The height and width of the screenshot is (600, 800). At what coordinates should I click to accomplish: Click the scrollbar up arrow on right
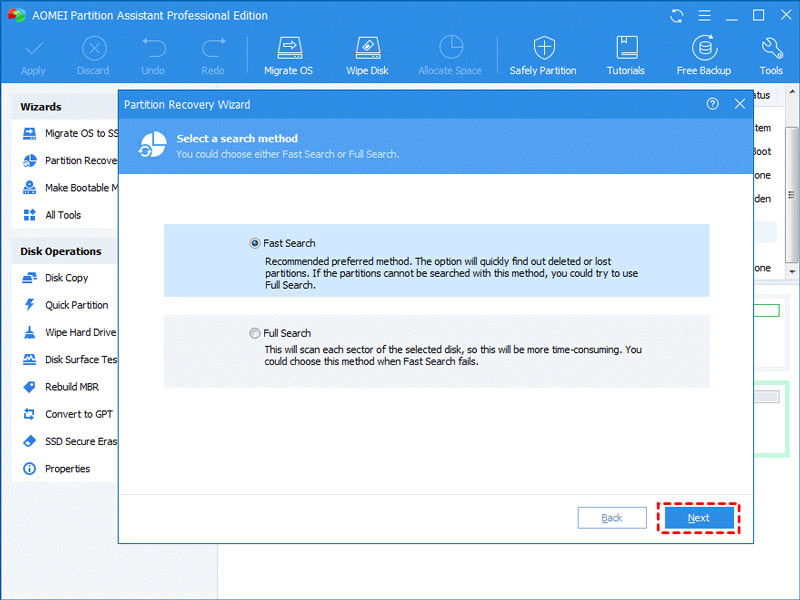(x=792, y=92)
